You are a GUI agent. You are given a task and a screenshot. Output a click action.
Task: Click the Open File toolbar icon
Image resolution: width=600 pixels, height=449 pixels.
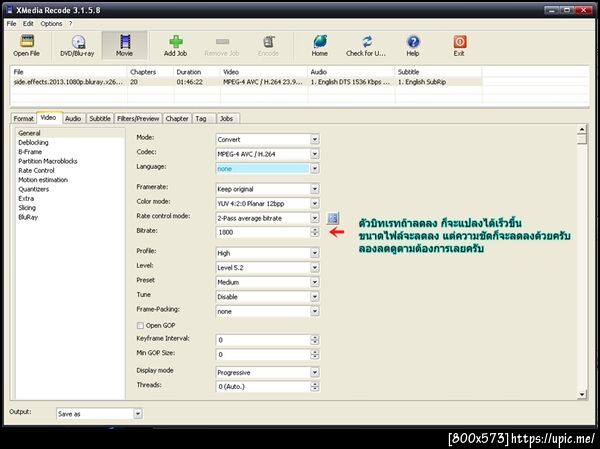(26, 41)
